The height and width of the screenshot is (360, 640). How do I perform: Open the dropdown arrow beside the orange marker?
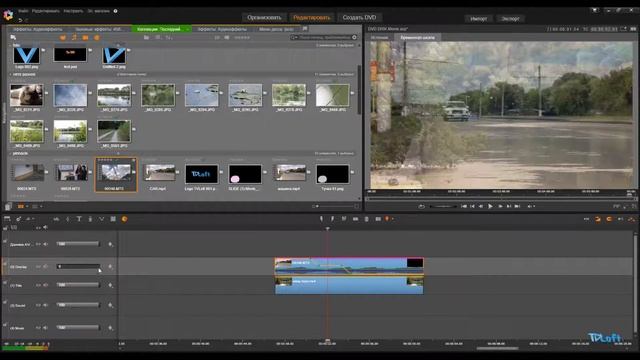[392, 219]
